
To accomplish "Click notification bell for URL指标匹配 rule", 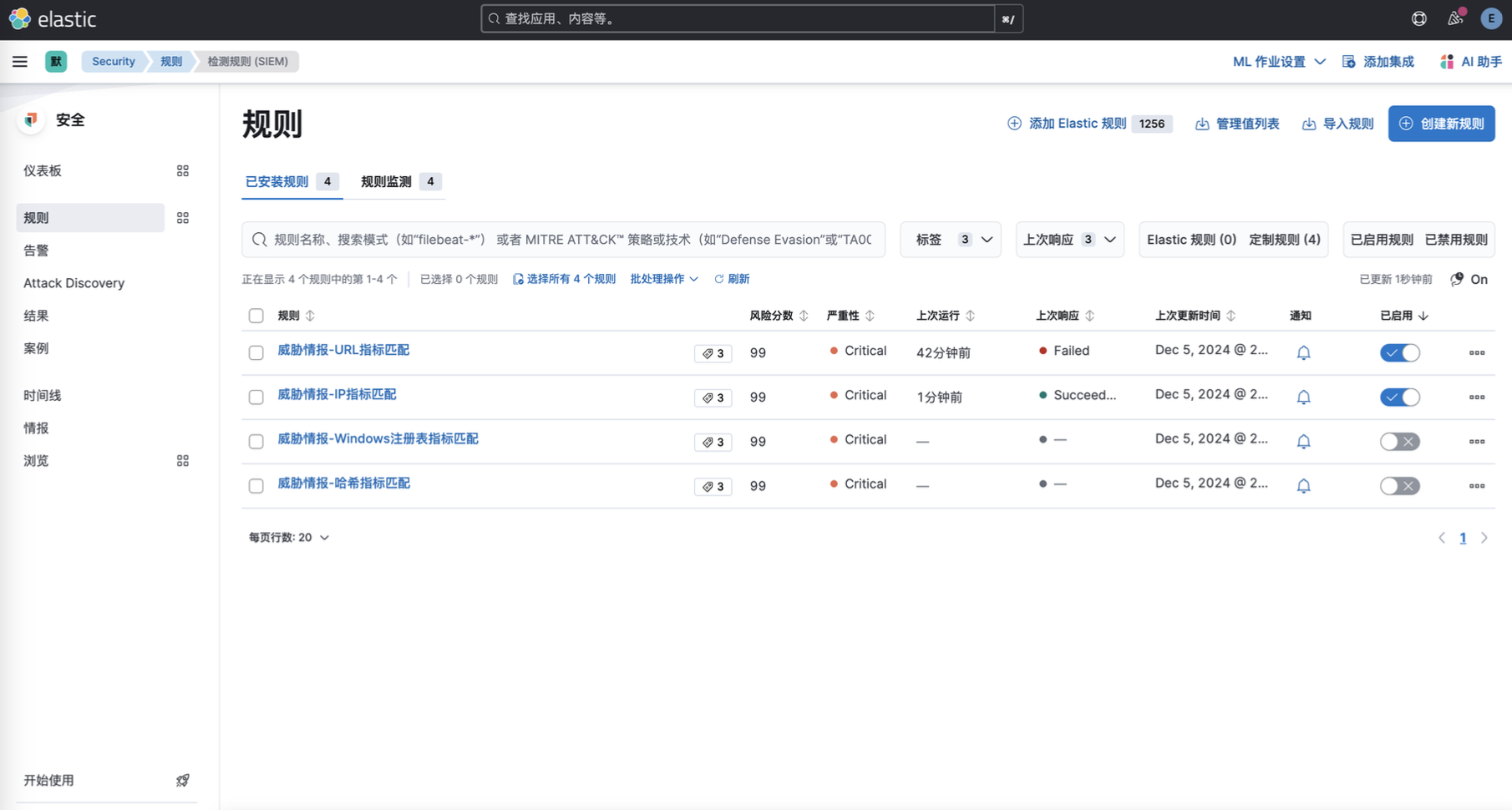I will click(x=1303, y=352).
